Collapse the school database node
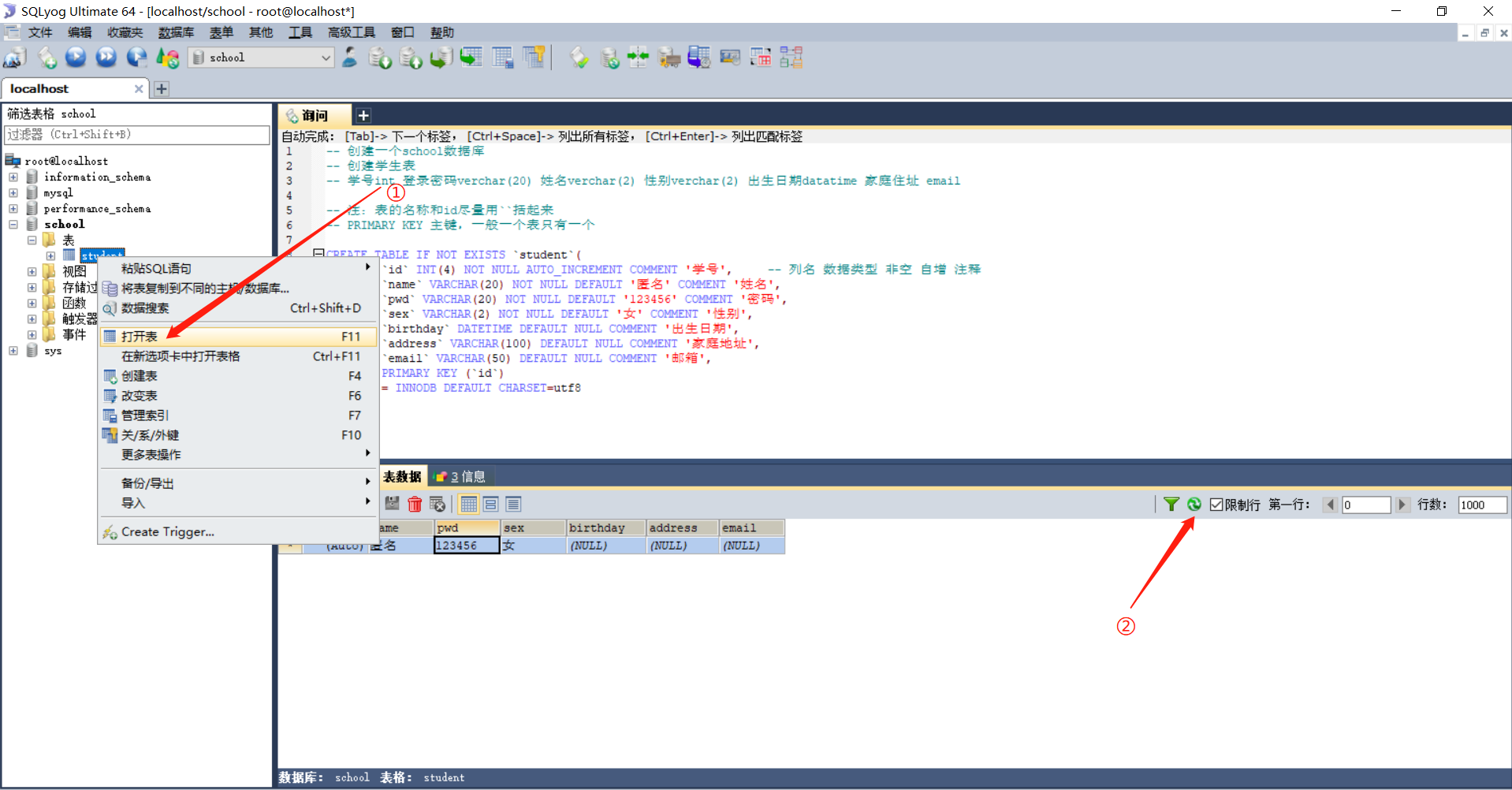 coord(13,225)
